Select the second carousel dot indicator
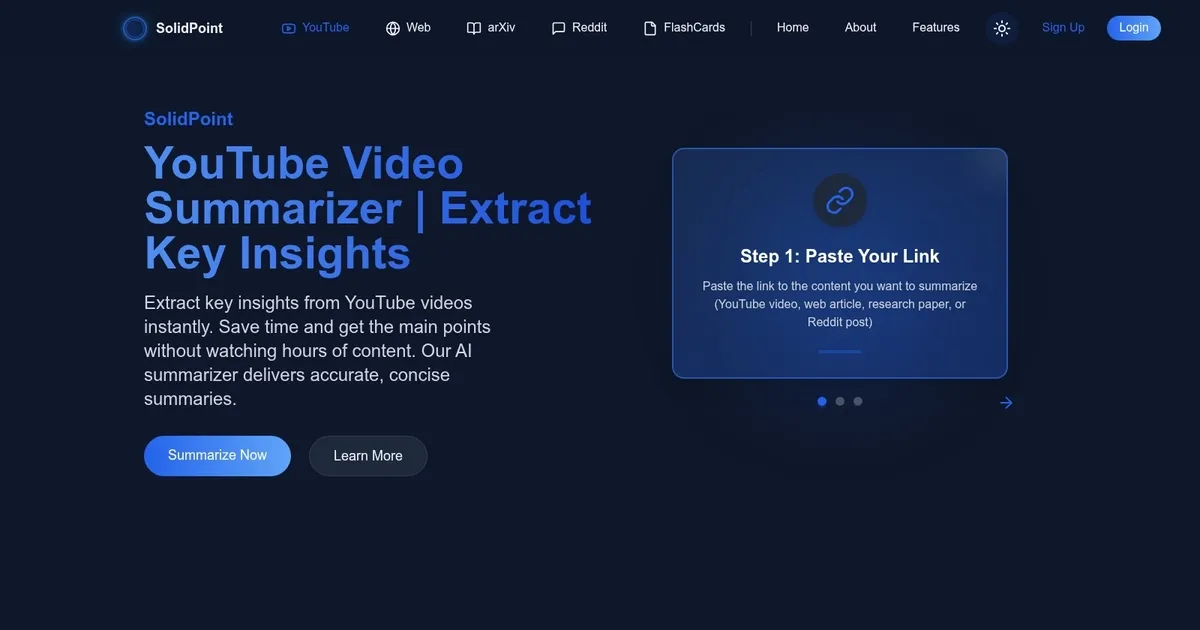This screenshot has width=1200, height=630. [x=840, y=401]
